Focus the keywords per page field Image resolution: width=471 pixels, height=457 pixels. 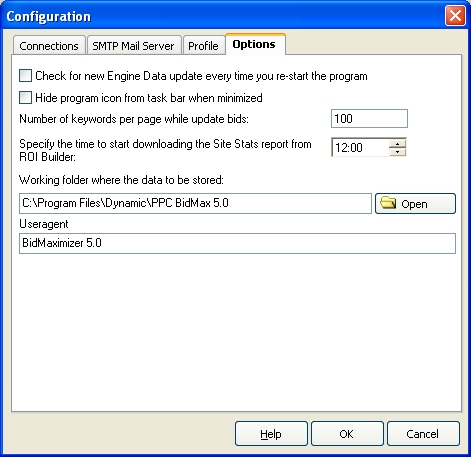pos(369,118)
